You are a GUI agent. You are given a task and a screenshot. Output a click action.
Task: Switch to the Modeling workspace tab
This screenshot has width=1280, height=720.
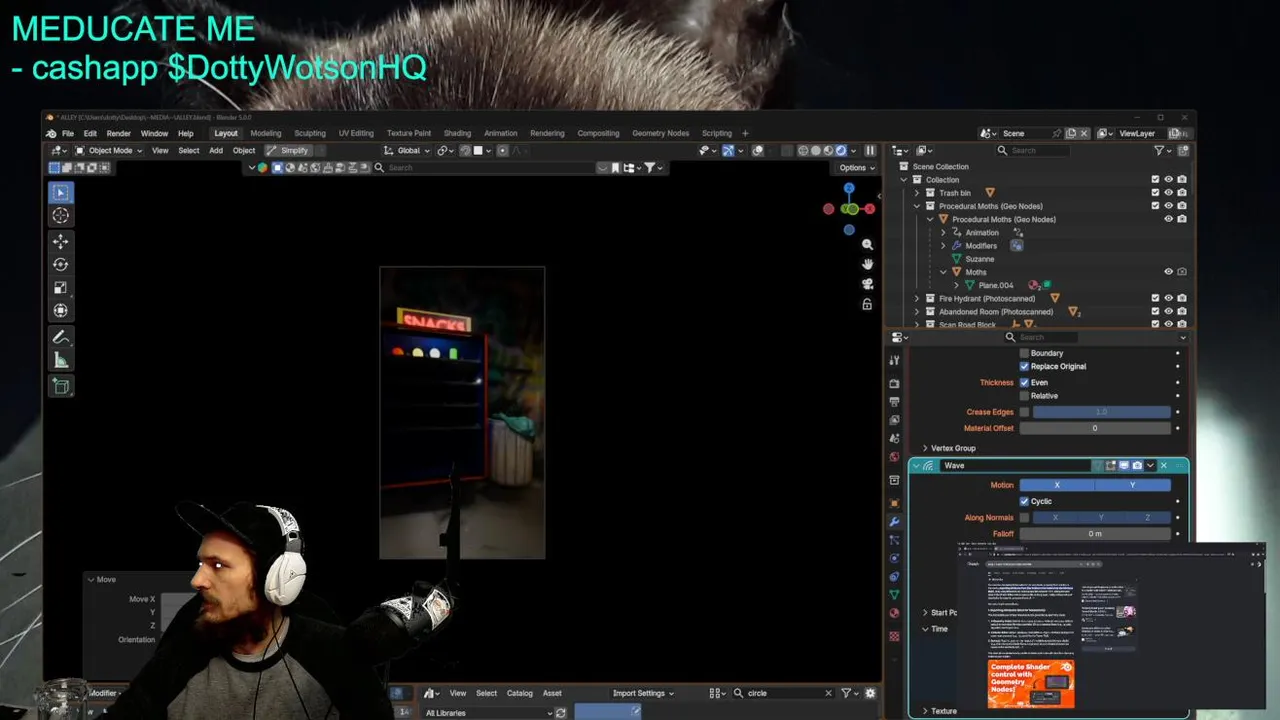pos(266,133)
